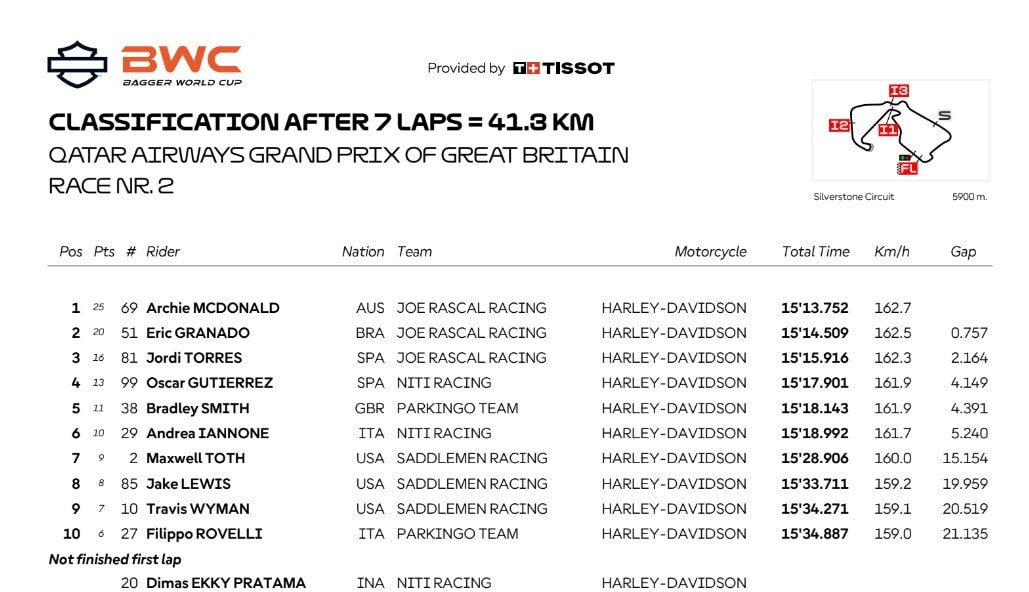The image size is (1029, 592).
Task: Click the I1 sector marker on map
Action: tap(887, 129)
